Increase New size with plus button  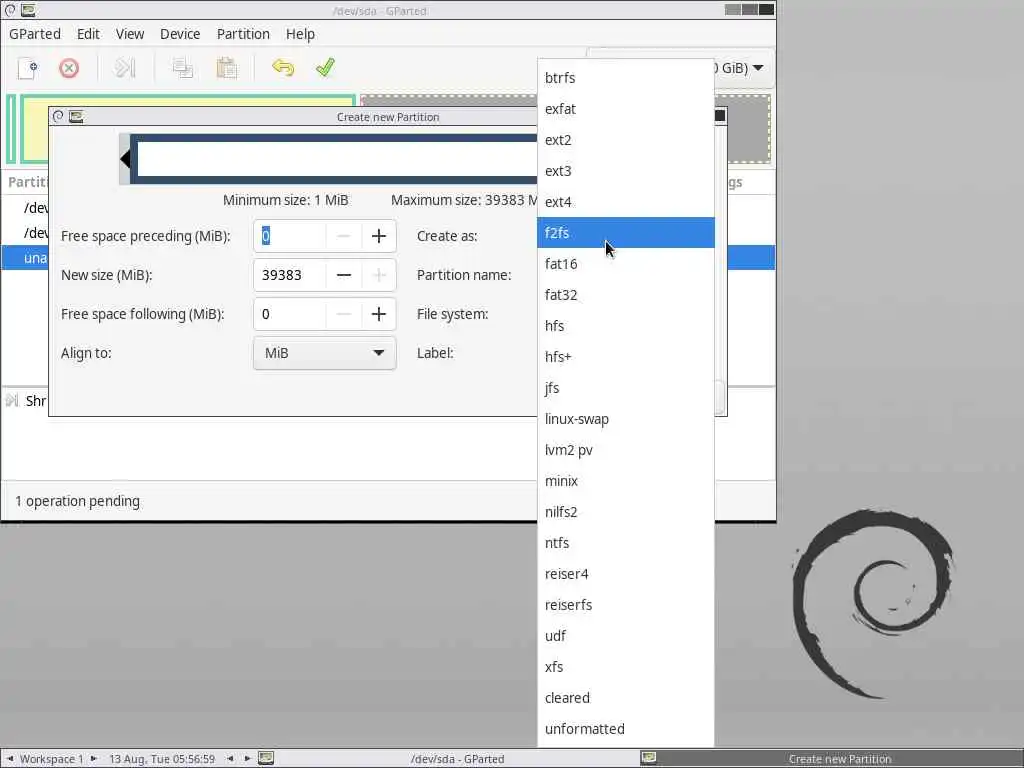(x=379, y=275)
